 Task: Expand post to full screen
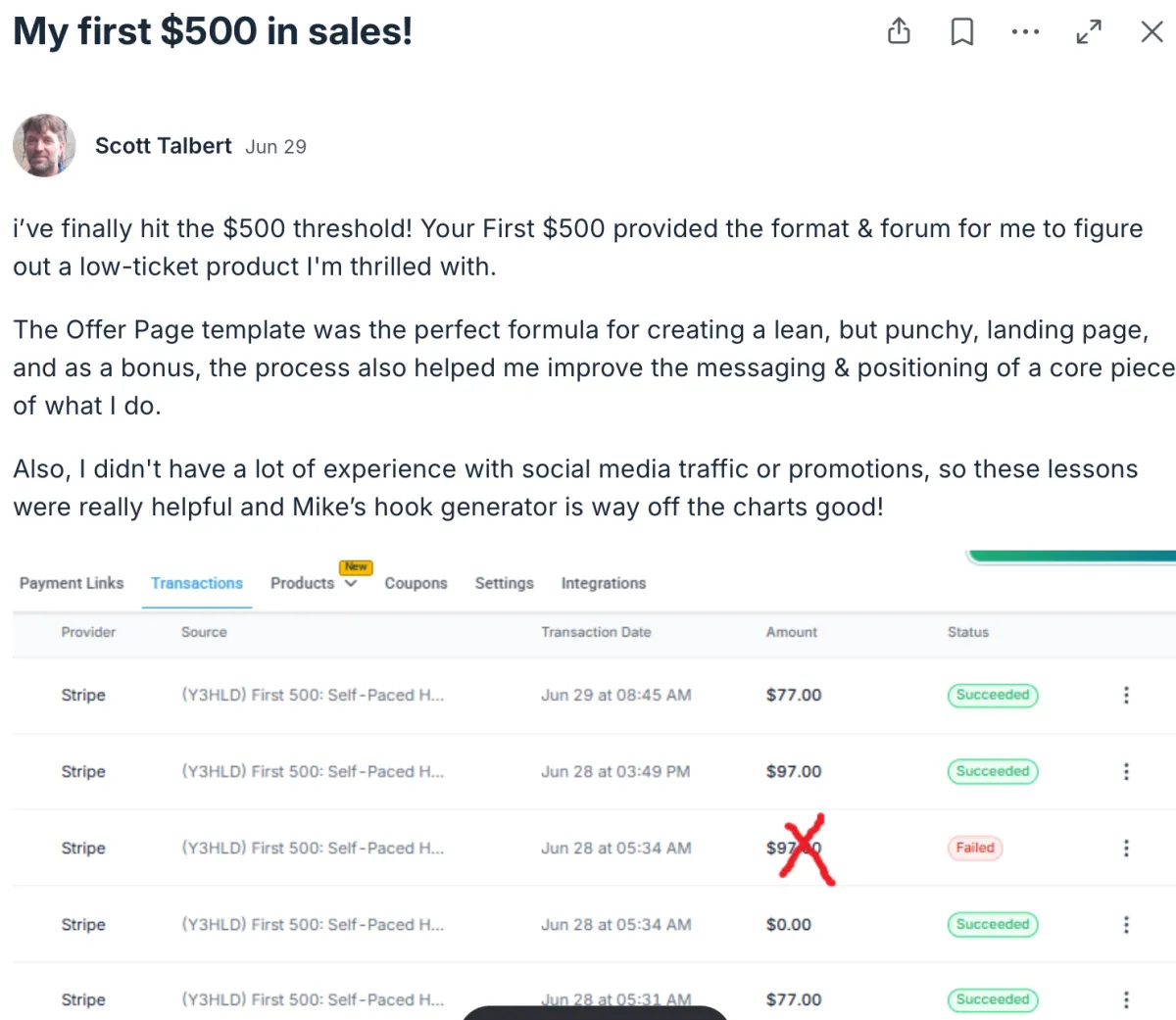(1089, 32)
